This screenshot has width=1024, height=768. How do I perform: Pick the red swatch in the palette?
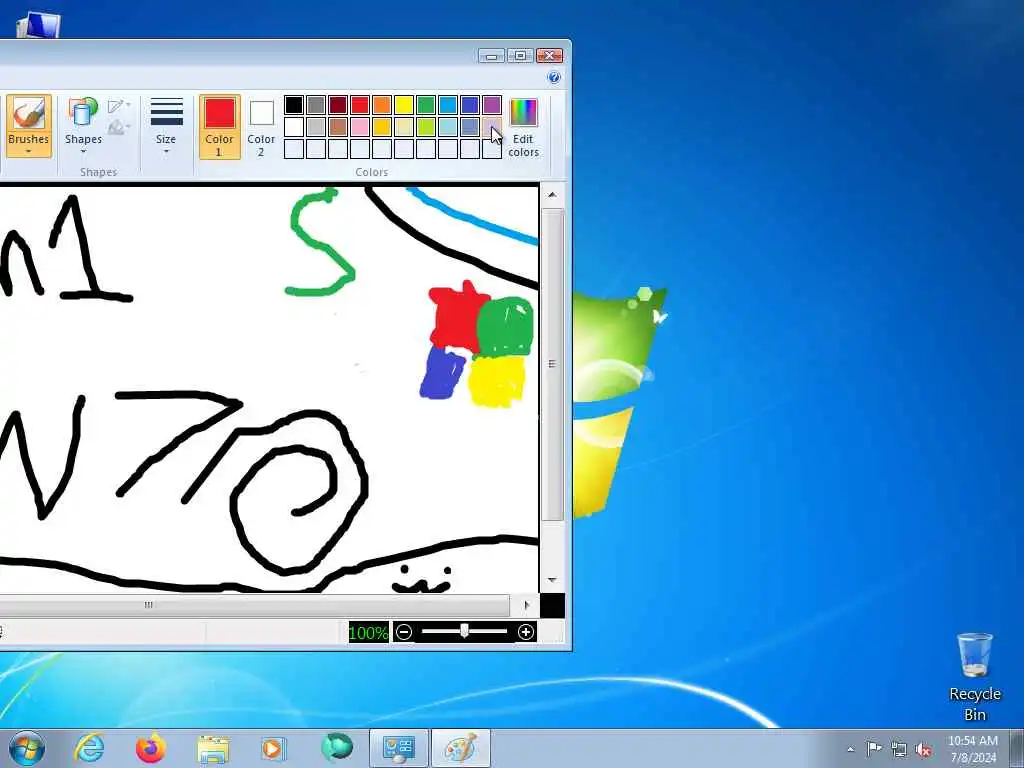(x=360, y=104)
